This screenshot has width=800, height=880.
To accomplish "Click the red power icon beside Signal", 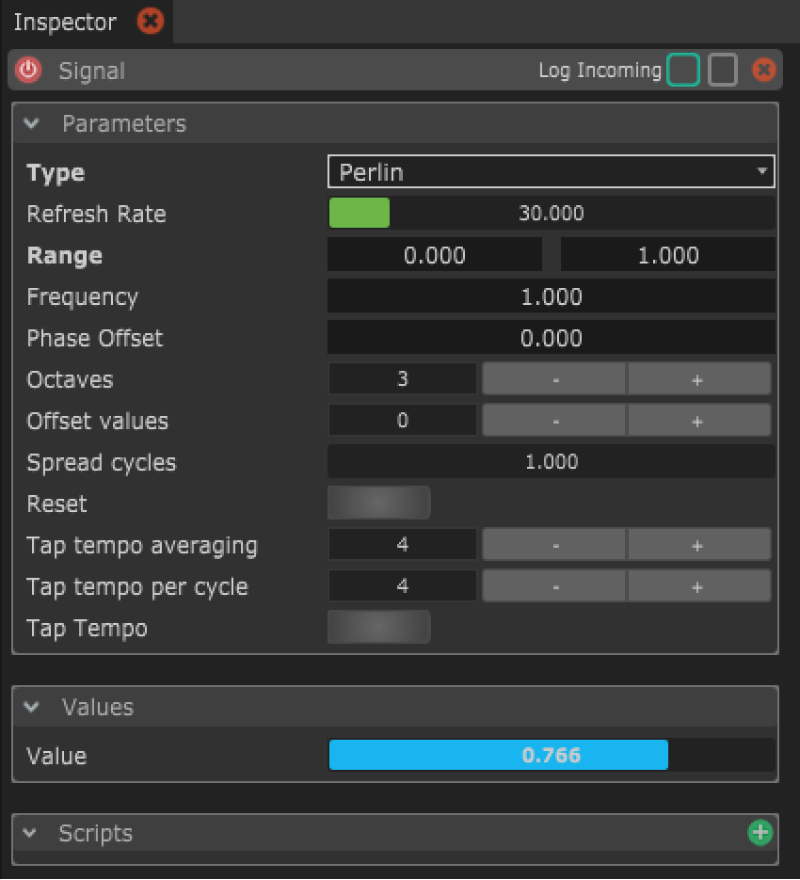I will point(29,70).
